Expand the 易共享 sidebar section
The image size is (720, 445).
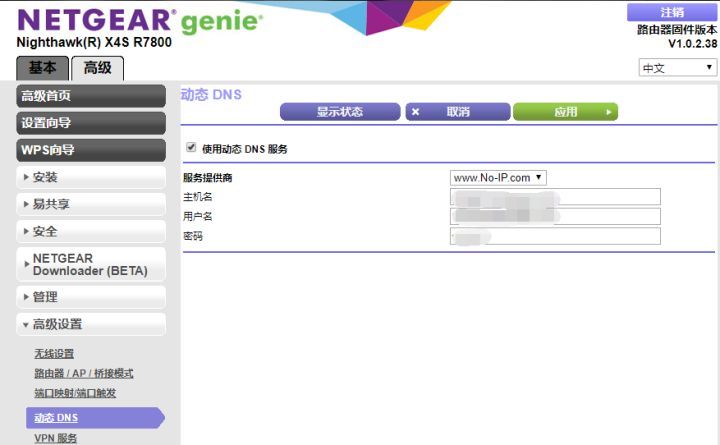click(x=92, y=204)
